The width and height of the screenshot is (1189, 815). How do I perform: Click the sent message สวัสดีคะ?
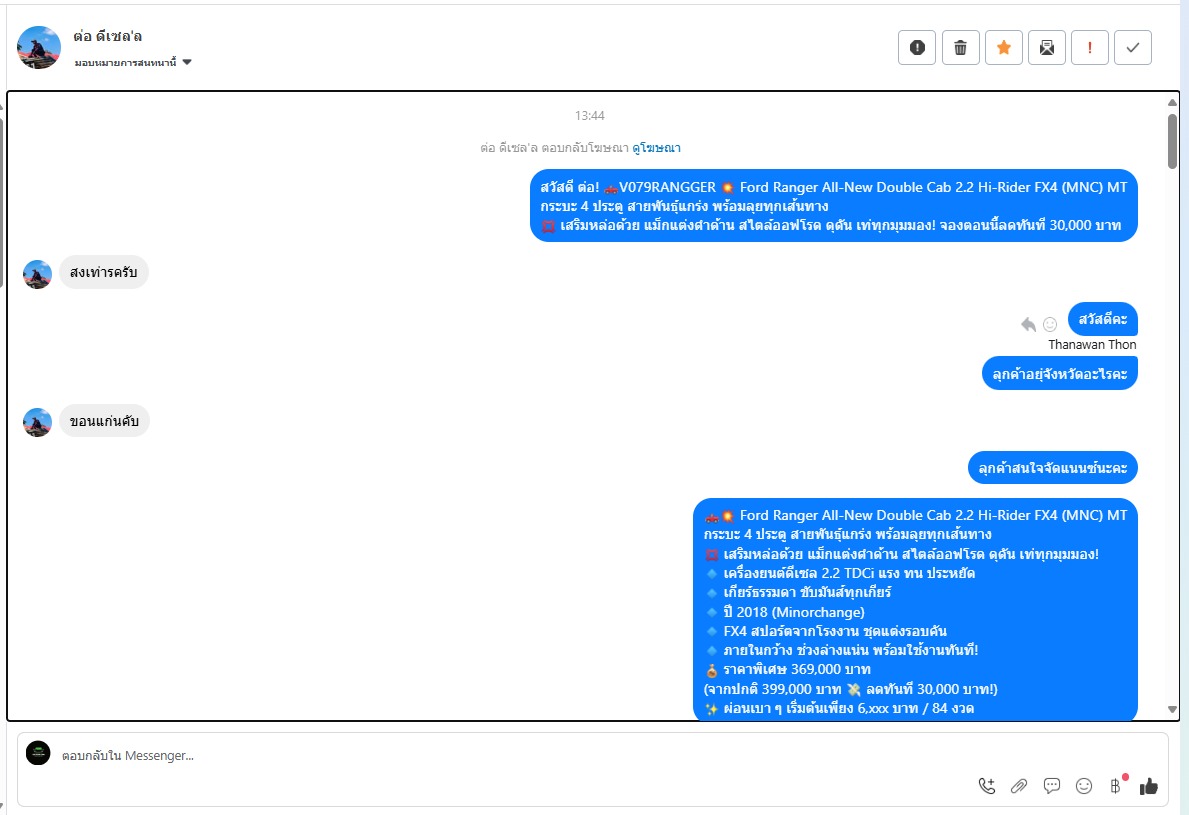click(1103, 319)
